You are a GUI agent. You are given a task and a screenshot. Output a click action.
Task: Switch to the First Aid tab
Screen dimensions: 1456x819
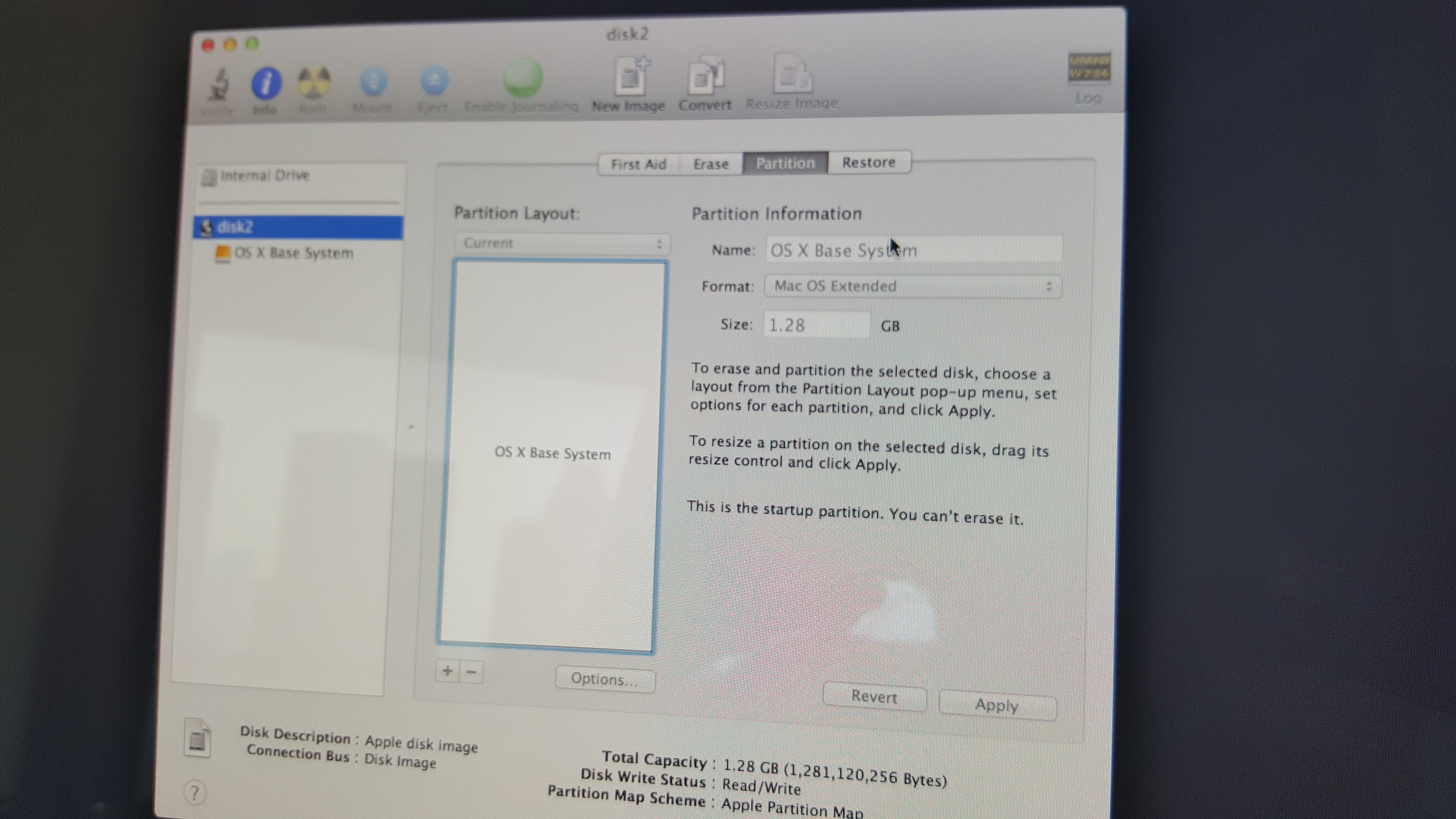point(639,164)
